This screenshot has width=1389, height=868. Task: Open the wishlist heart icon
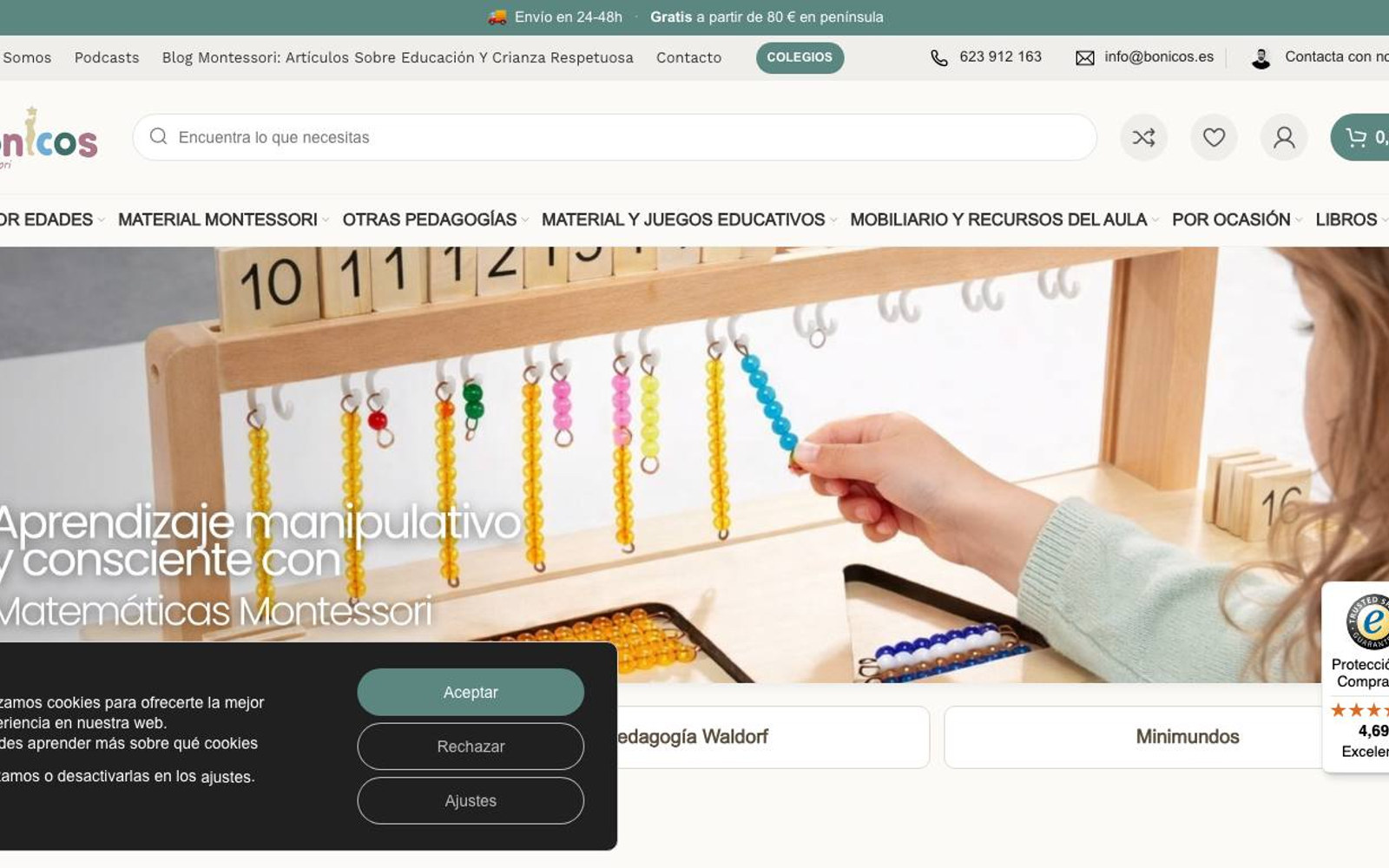[1214, 137]
